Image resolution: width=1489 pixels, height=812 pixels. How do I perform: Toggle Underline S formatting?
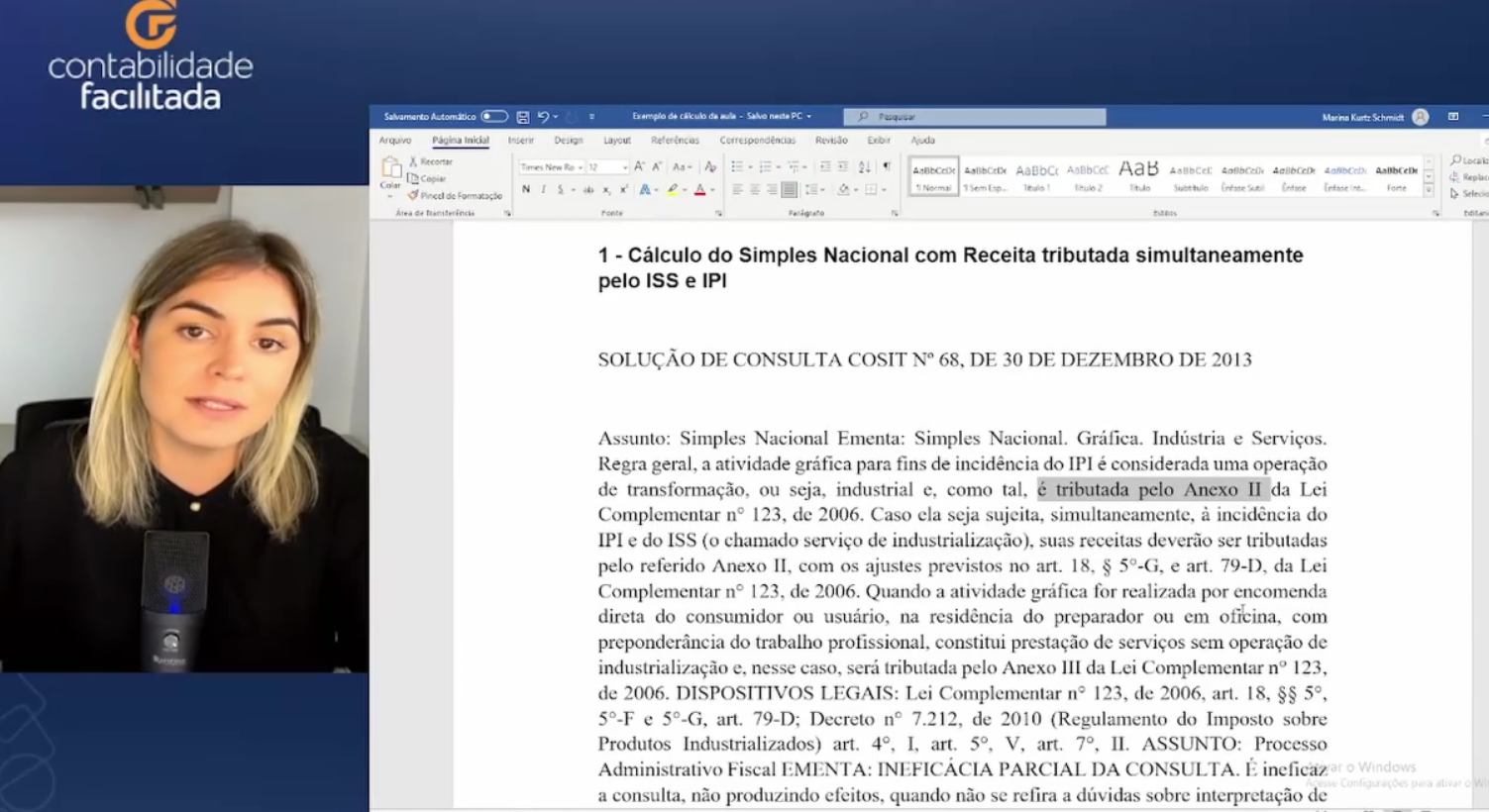point(560,189)
